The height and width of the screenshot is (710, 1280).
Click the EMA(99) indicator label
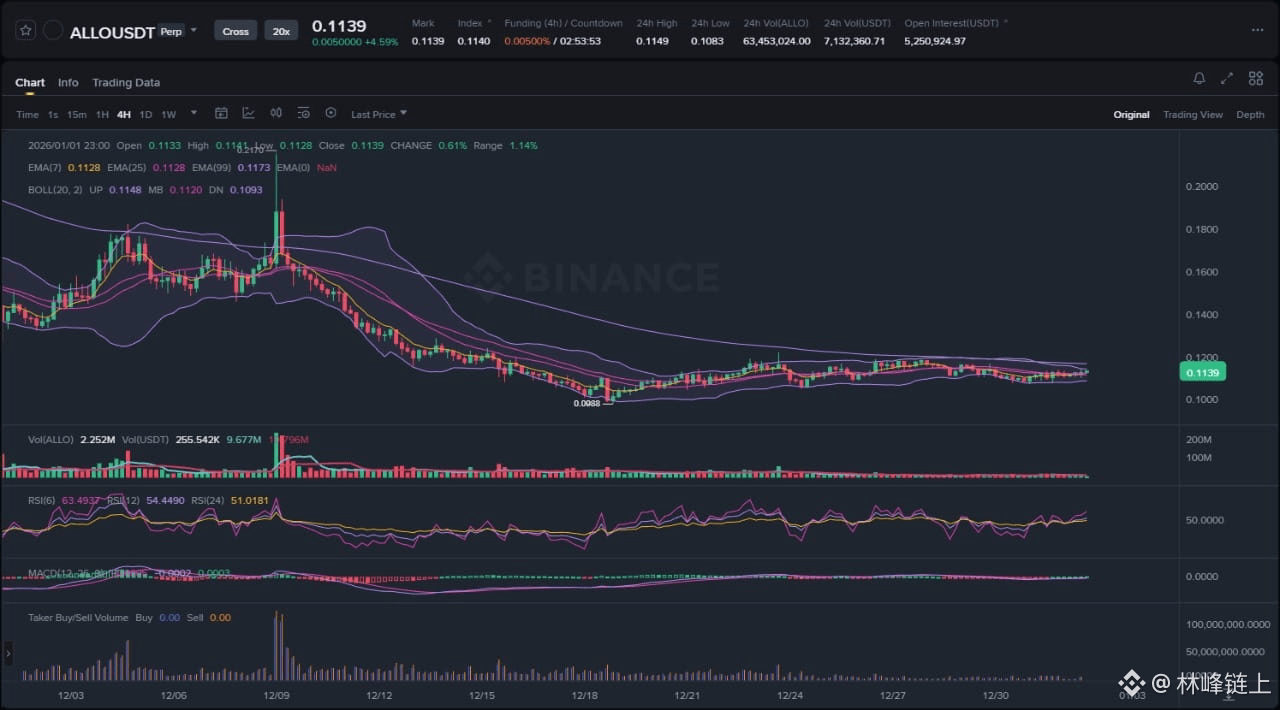click(x=210, y=168)
